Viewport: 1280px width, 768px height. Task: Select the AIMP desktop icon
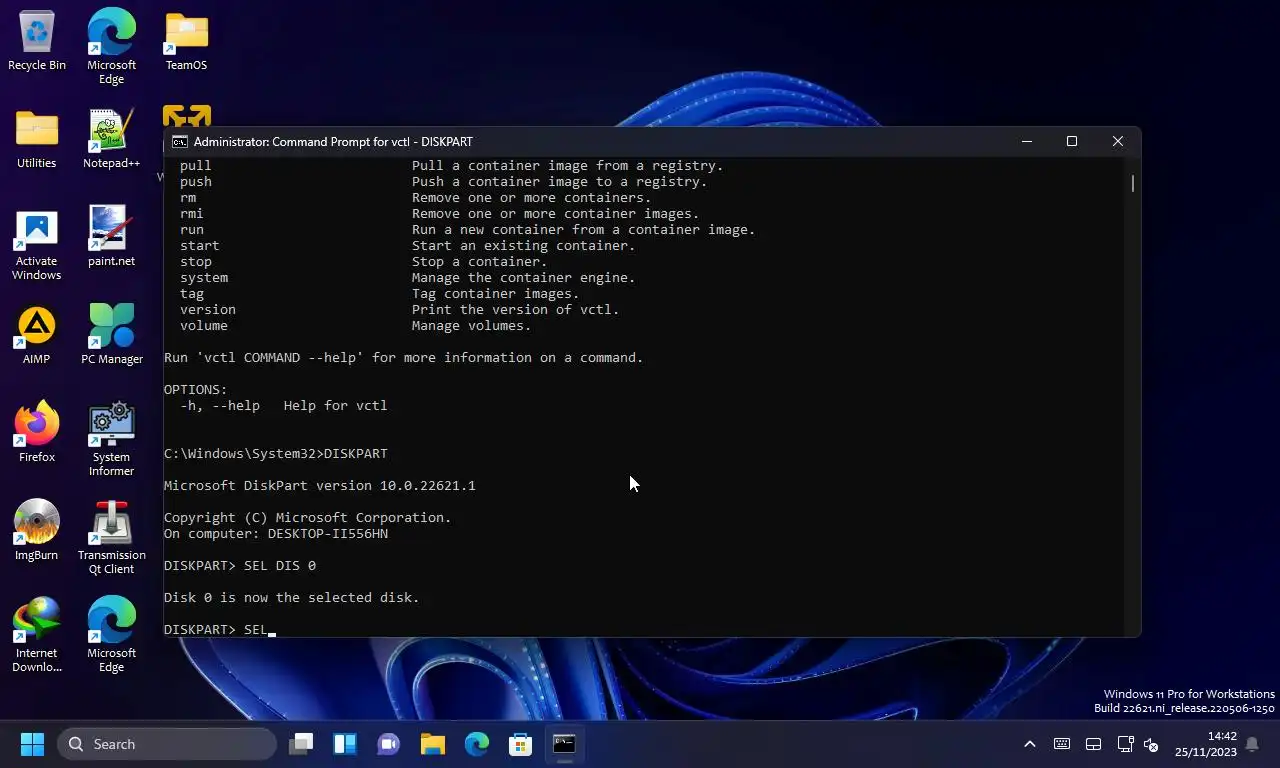tap(37, 335)
